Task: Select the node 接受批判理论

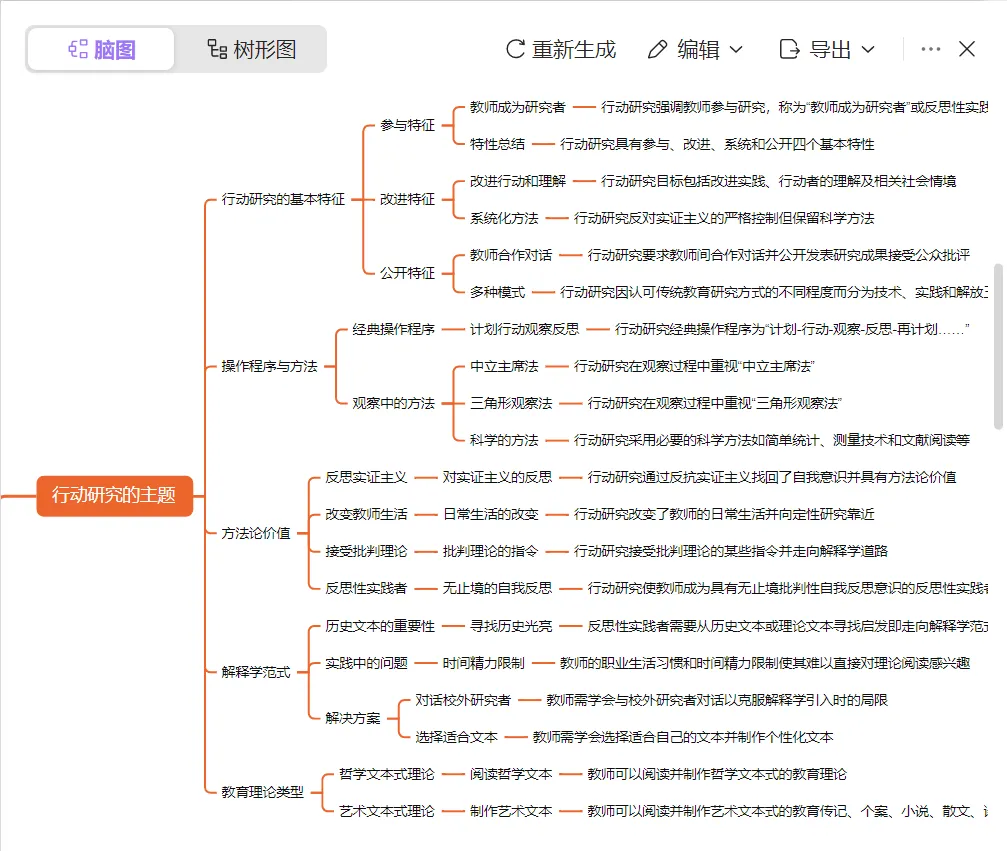Action: click(366, 552)
